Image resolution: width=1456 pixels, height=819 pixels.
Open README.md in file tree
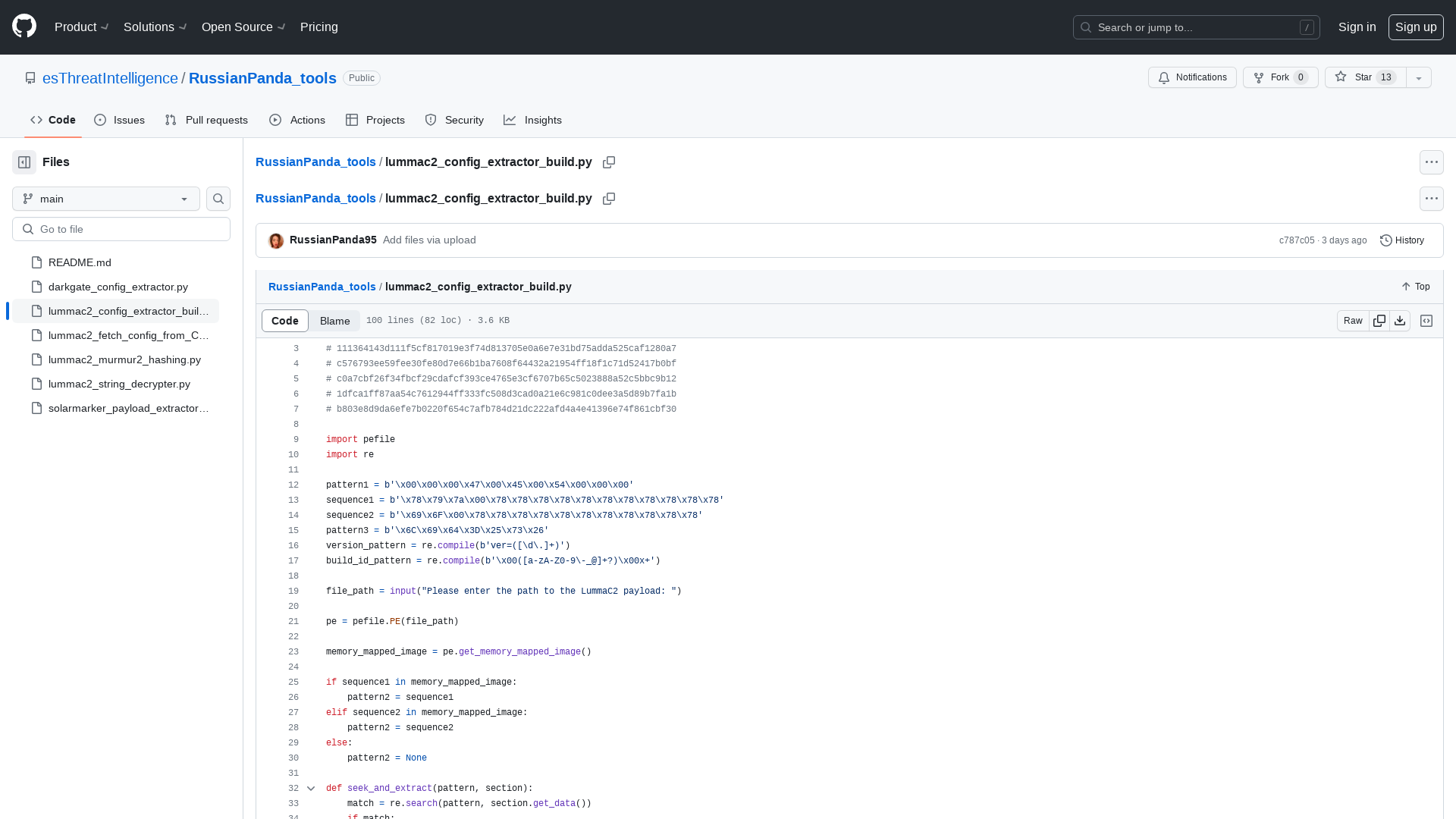coord(115,262)
